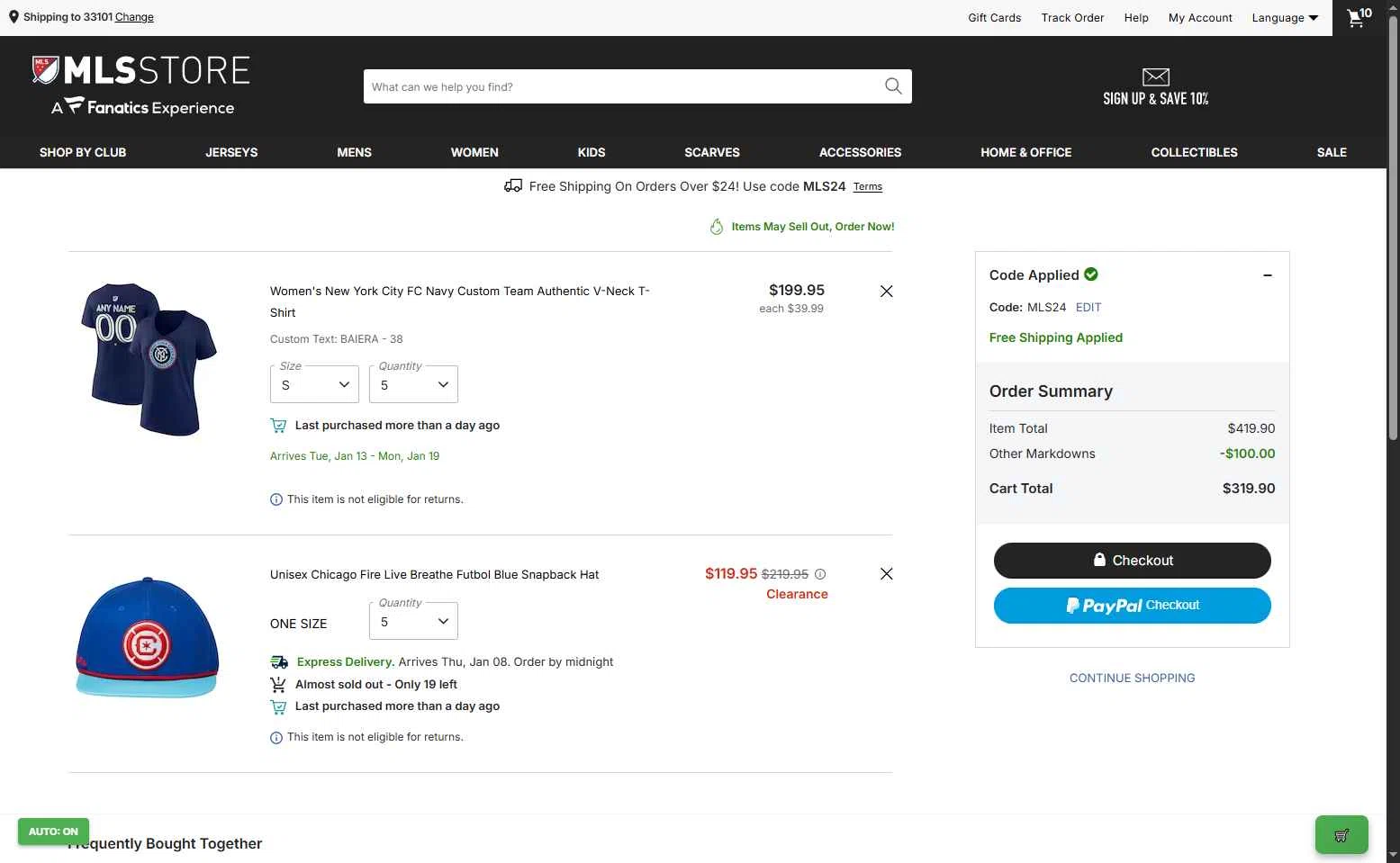Click the search magnifier icon
The height and width of the screenshot is (863, 1400).
(893, 86)
